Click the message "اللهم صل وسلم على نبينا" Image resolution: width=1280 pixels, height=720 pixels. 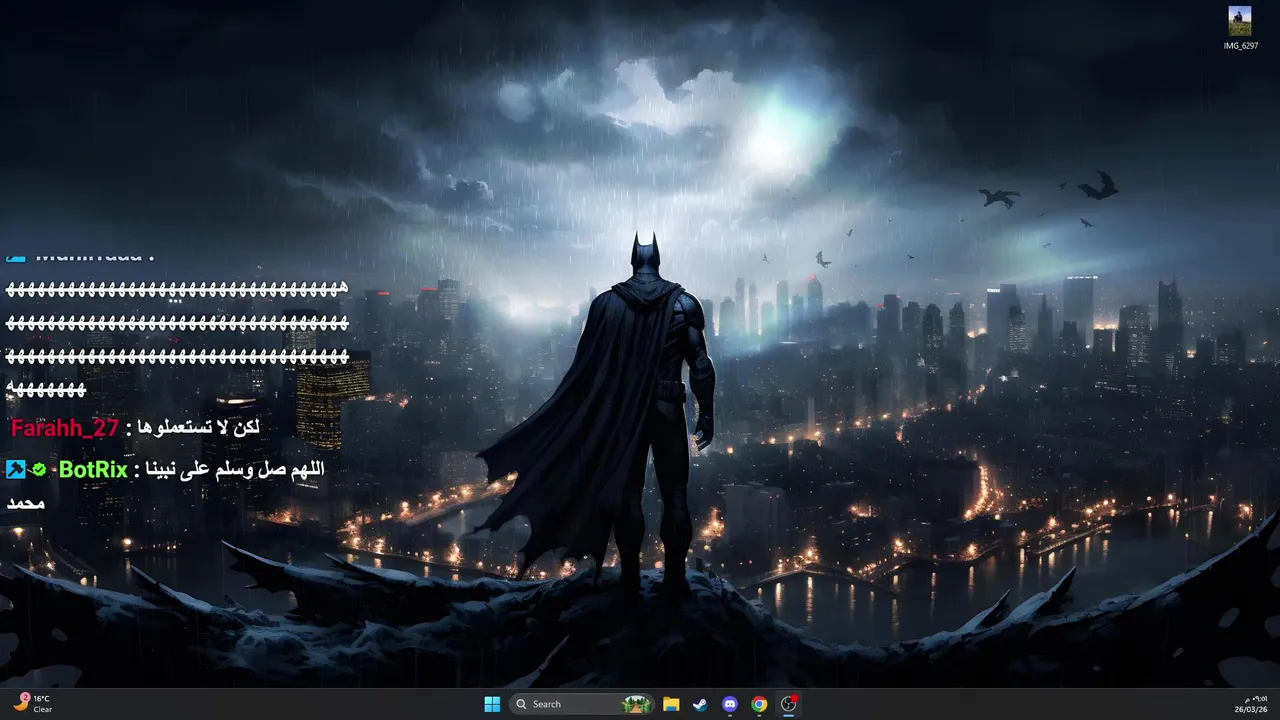pos(236,469)
